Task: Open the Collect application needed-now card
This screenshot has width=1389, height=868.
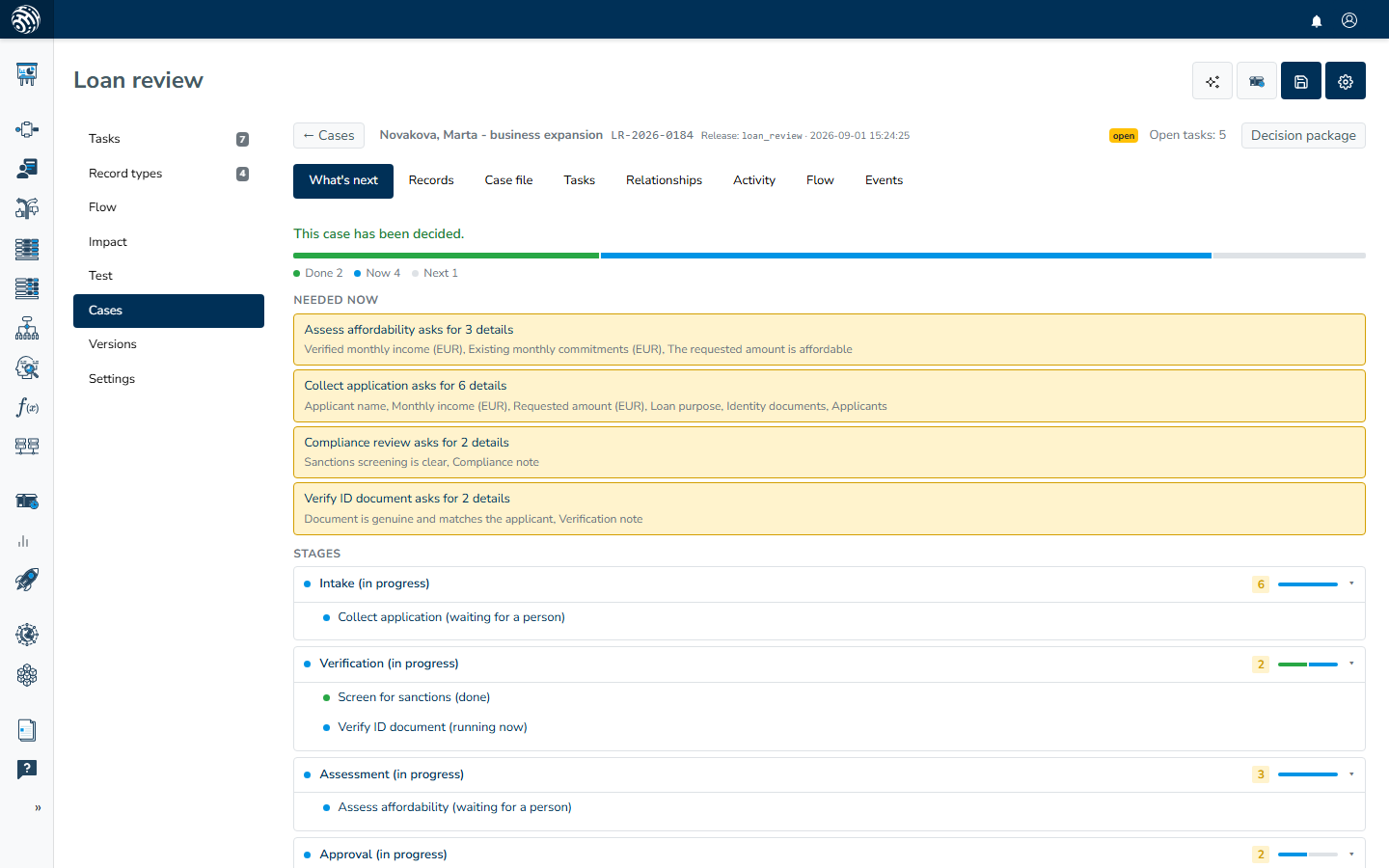Action: 830,395
